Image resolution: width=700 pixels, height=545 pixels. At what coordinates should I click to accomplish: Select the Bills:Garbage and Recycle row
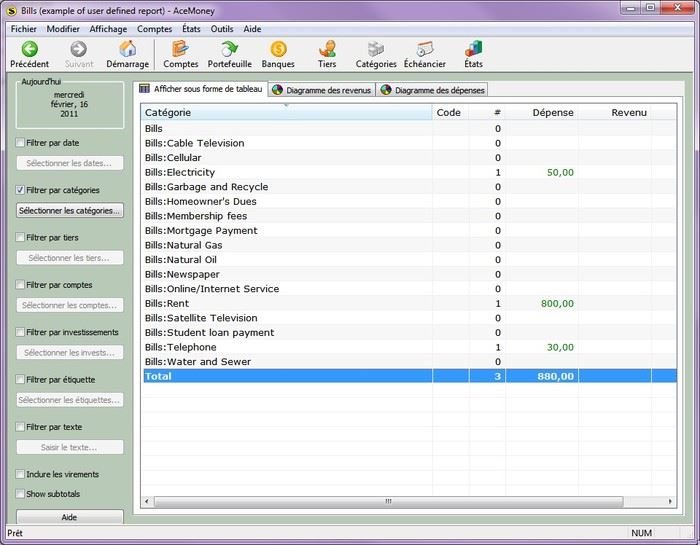(x=408, y=187)
